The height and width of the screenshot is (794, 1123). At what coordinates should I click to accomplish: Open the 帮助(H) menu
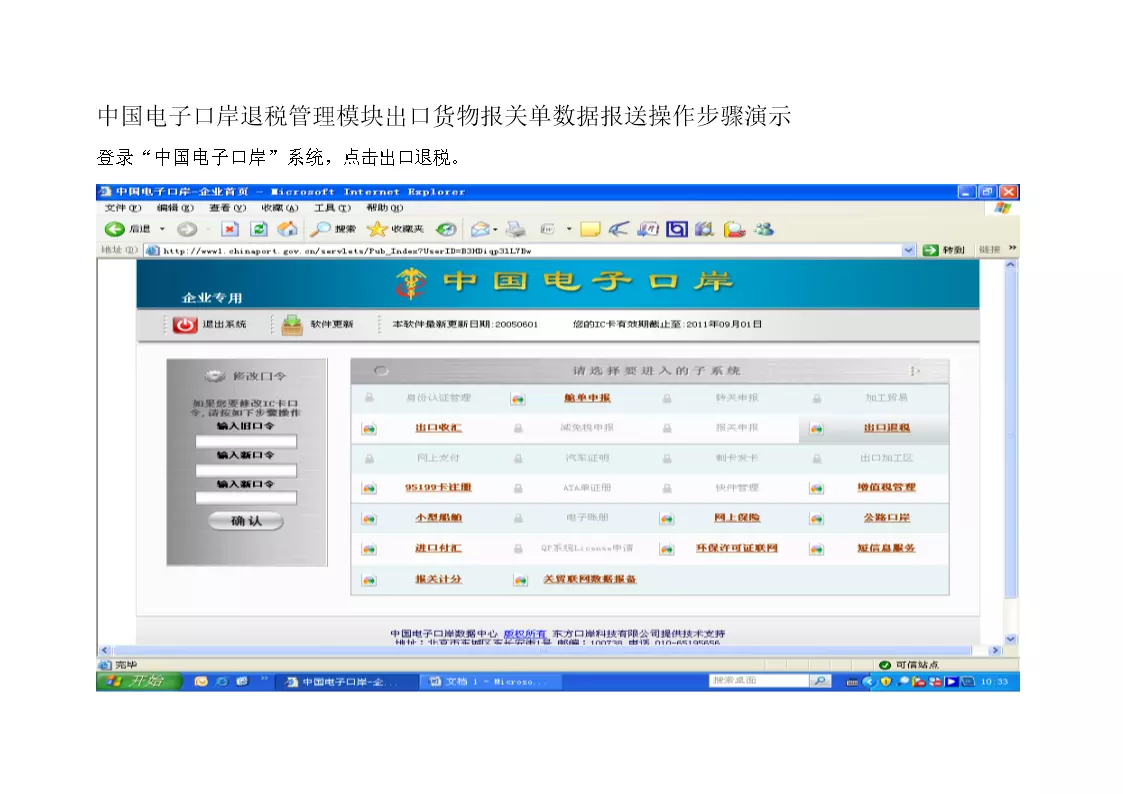[385, 208]
